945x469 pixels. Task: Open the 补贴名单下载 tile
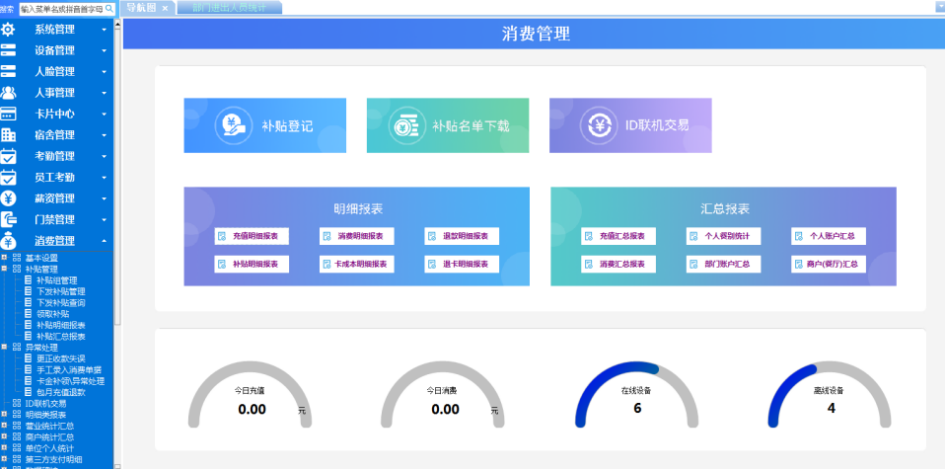click(x=447, y=126)
